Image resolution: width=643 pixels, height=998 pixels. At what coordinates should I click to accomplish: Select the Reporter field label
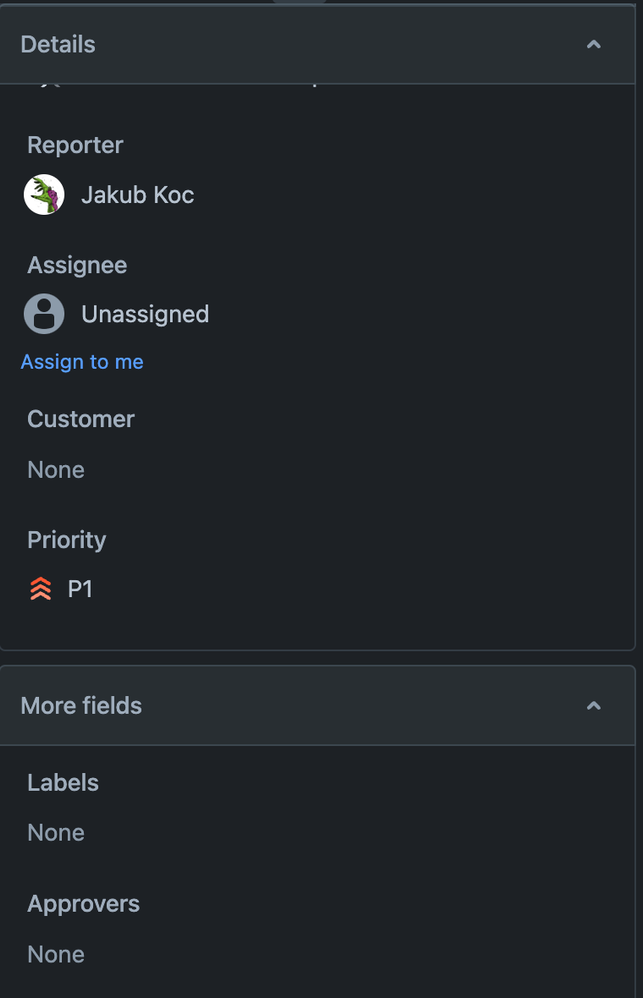[x=74, y=145]
